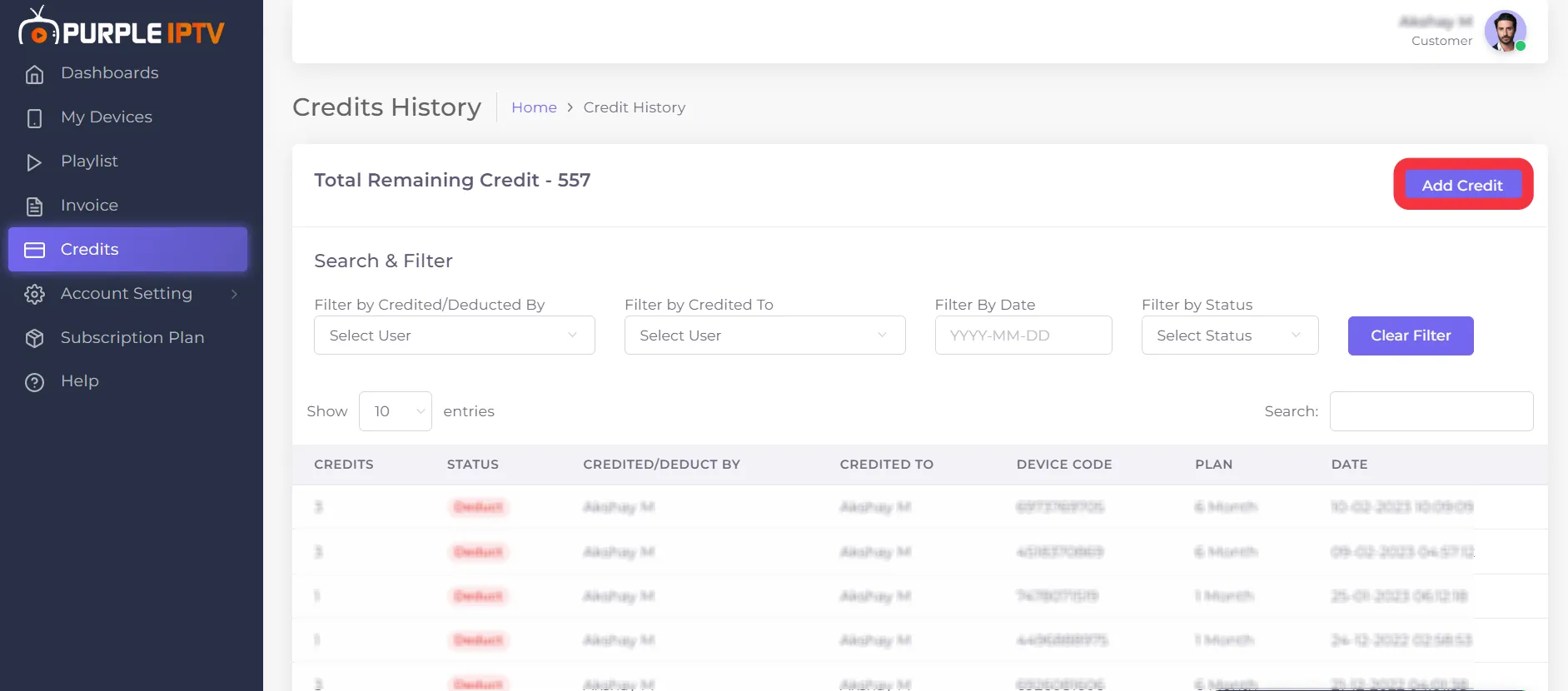Click the Credit History breadcrumb text
Screen dimensions: 1568x691
(x=635, y=107)
